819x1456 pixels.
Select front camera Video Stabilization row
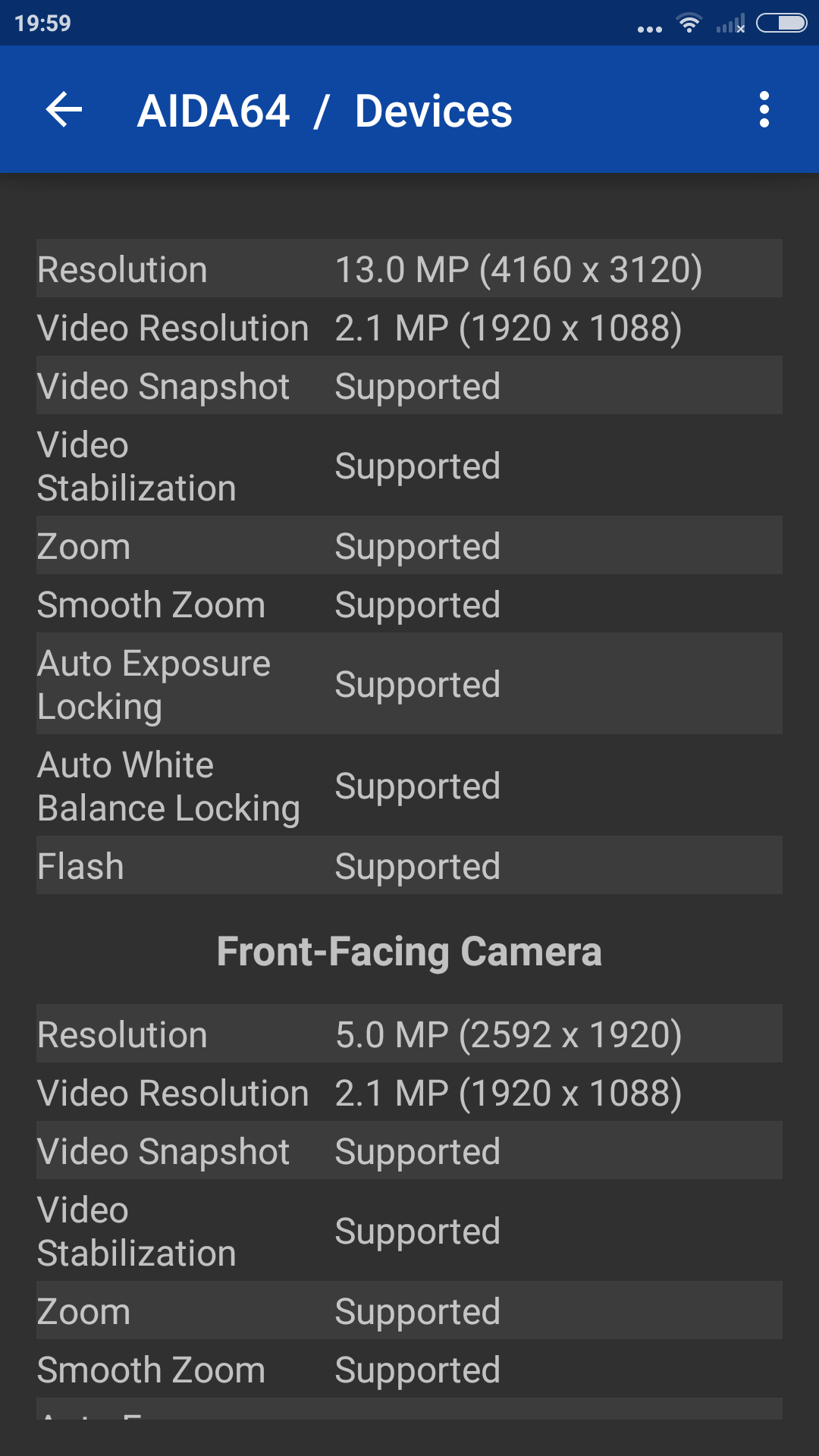pyautogui.click(x=409, y=1231)
